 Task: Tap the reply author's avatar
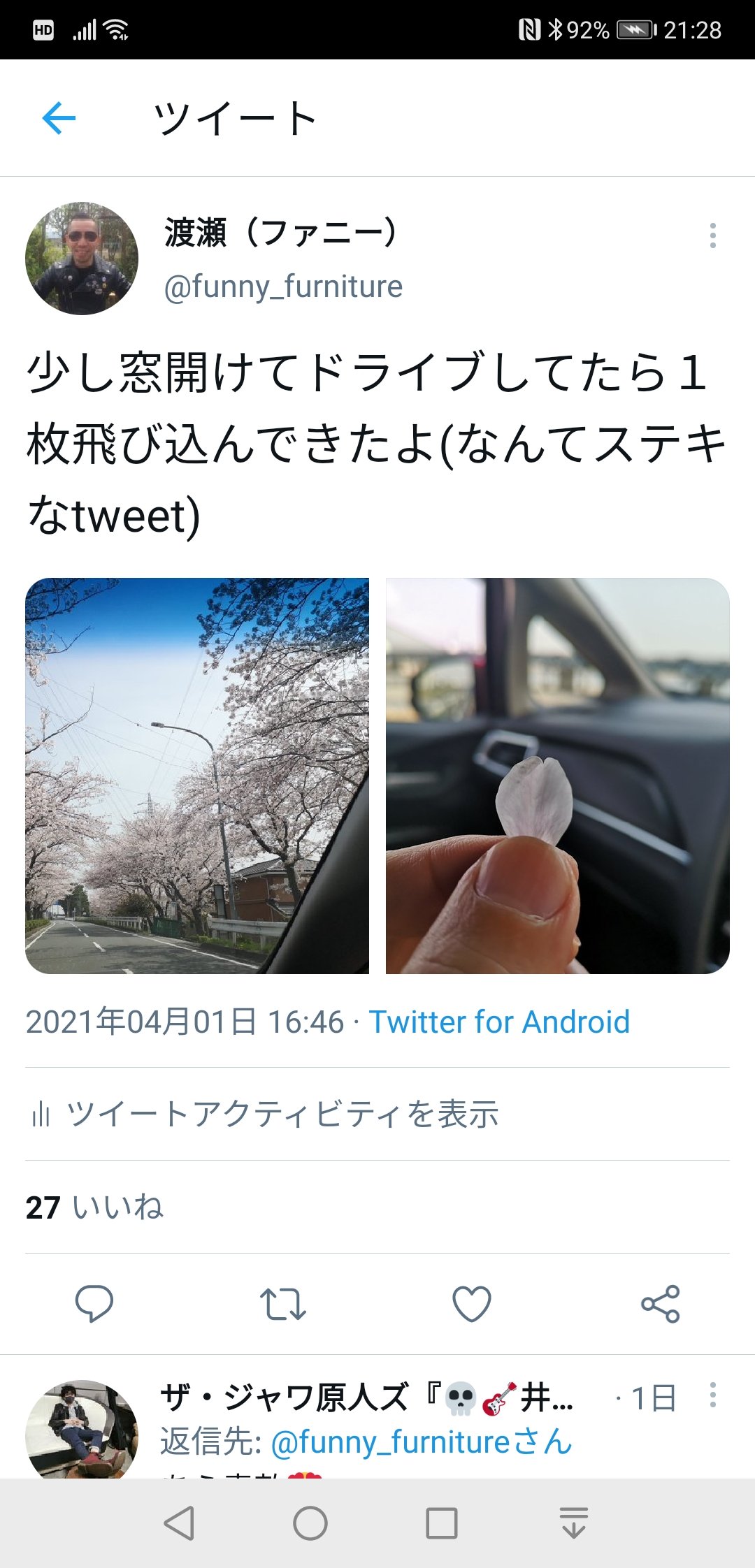(x=82, y=1429)
